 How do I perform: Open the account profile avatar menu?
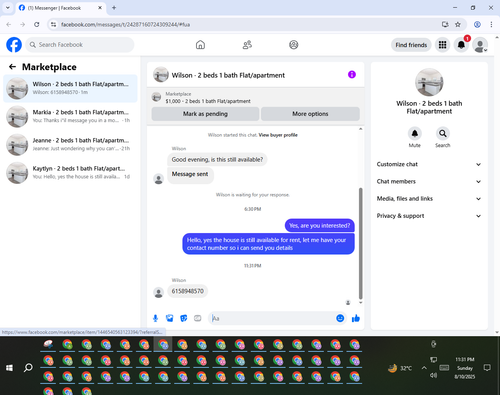pos(480,45)
